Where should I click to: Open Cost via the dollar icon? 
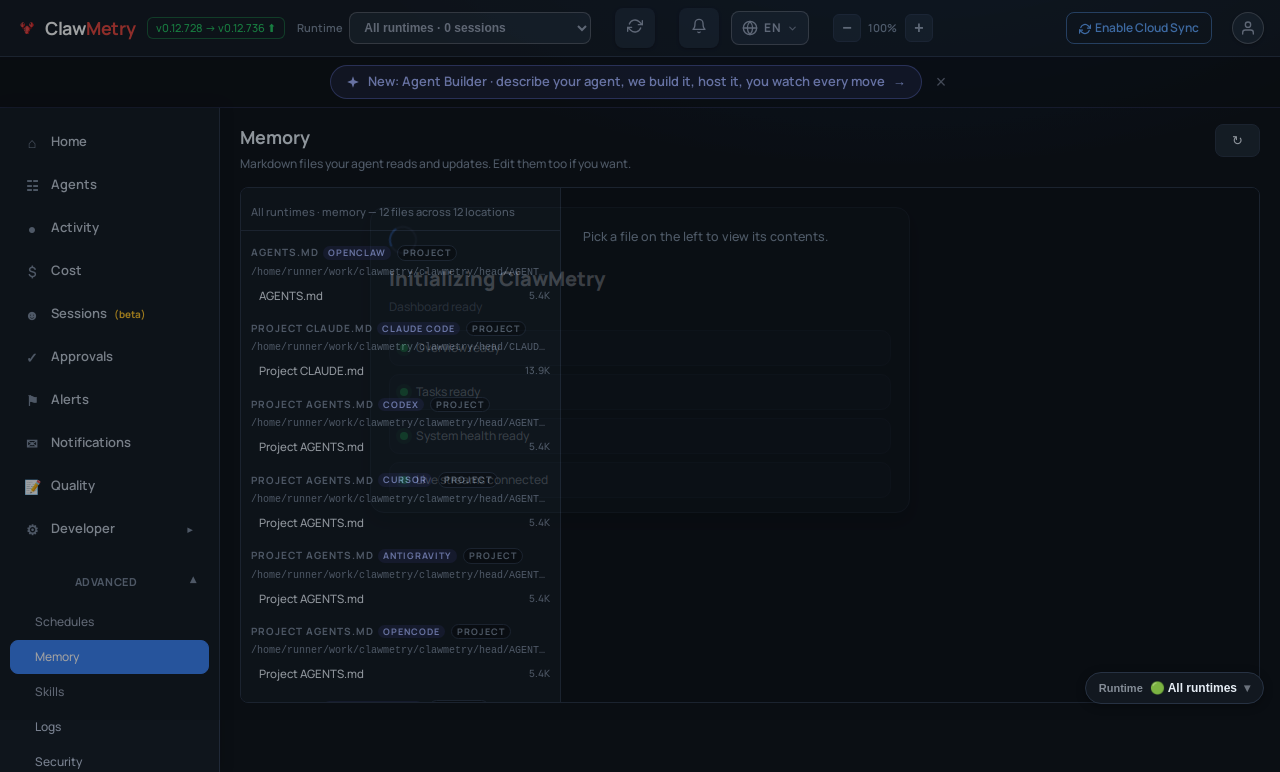pyautogui.click(x=32, y=271)
